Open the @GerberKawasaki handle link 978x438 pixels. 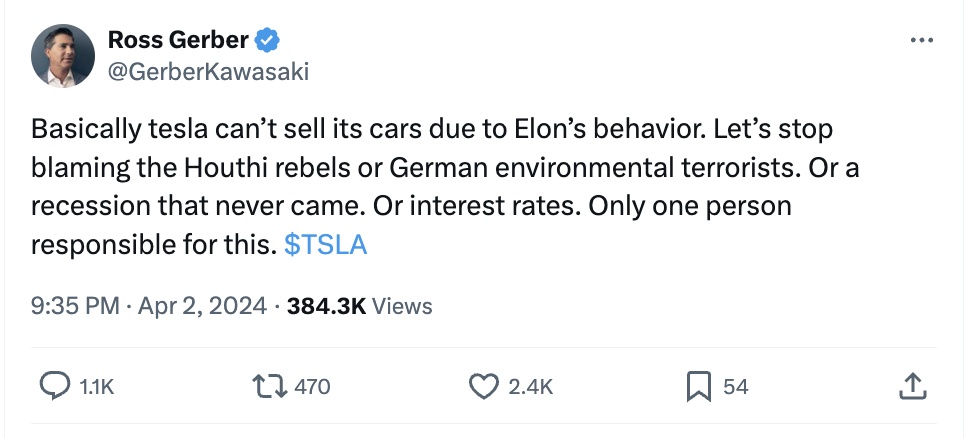pos(207,71)
